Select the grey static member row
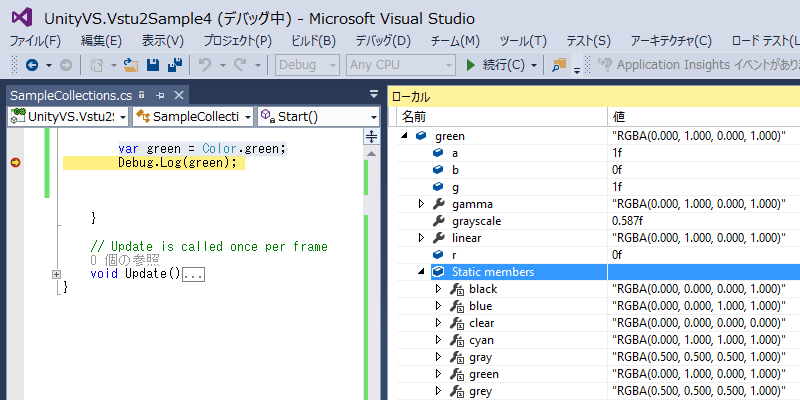Screen dimensions: 800x400 tap(598, 391)
